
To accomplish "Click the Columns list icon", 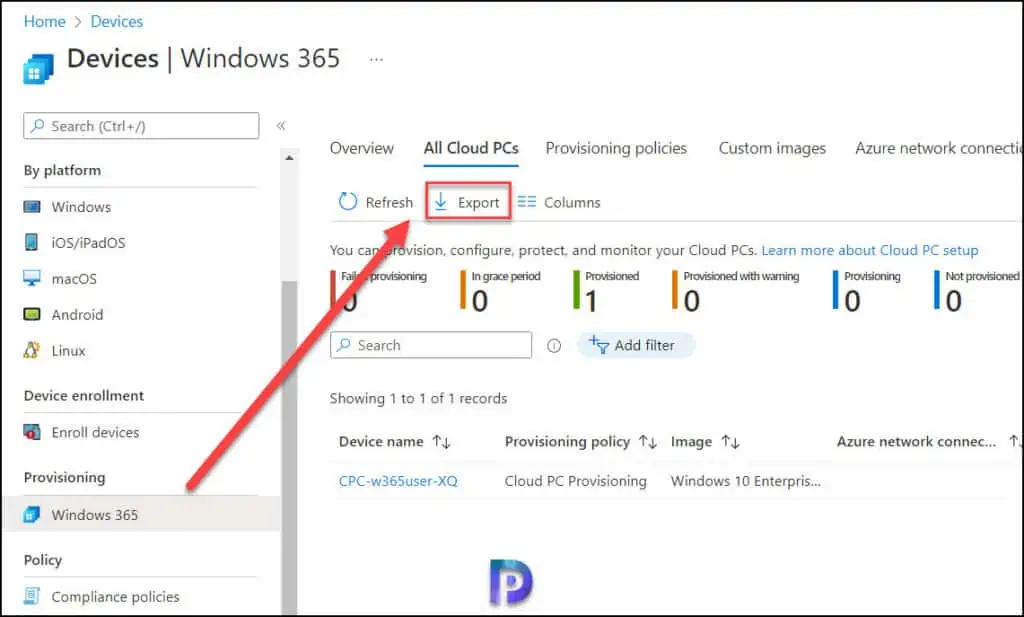I will [x=526, y=202].
